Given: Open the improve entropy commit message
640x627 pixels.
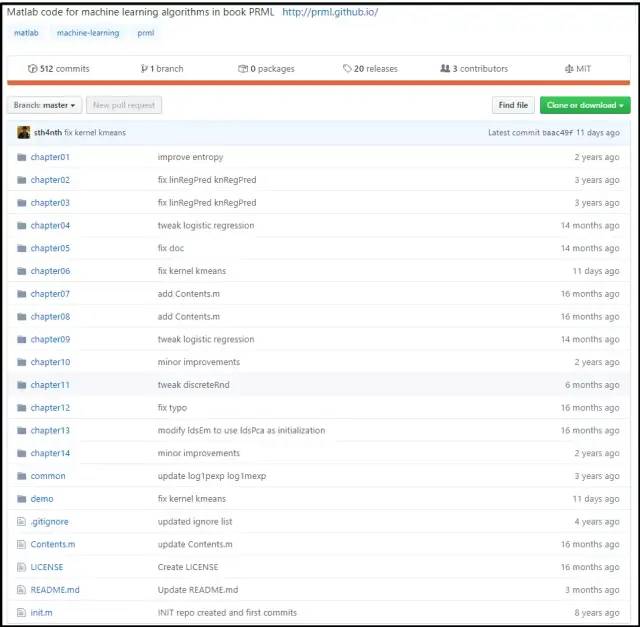Looking at the screenshot, I should tap(190, 157).
